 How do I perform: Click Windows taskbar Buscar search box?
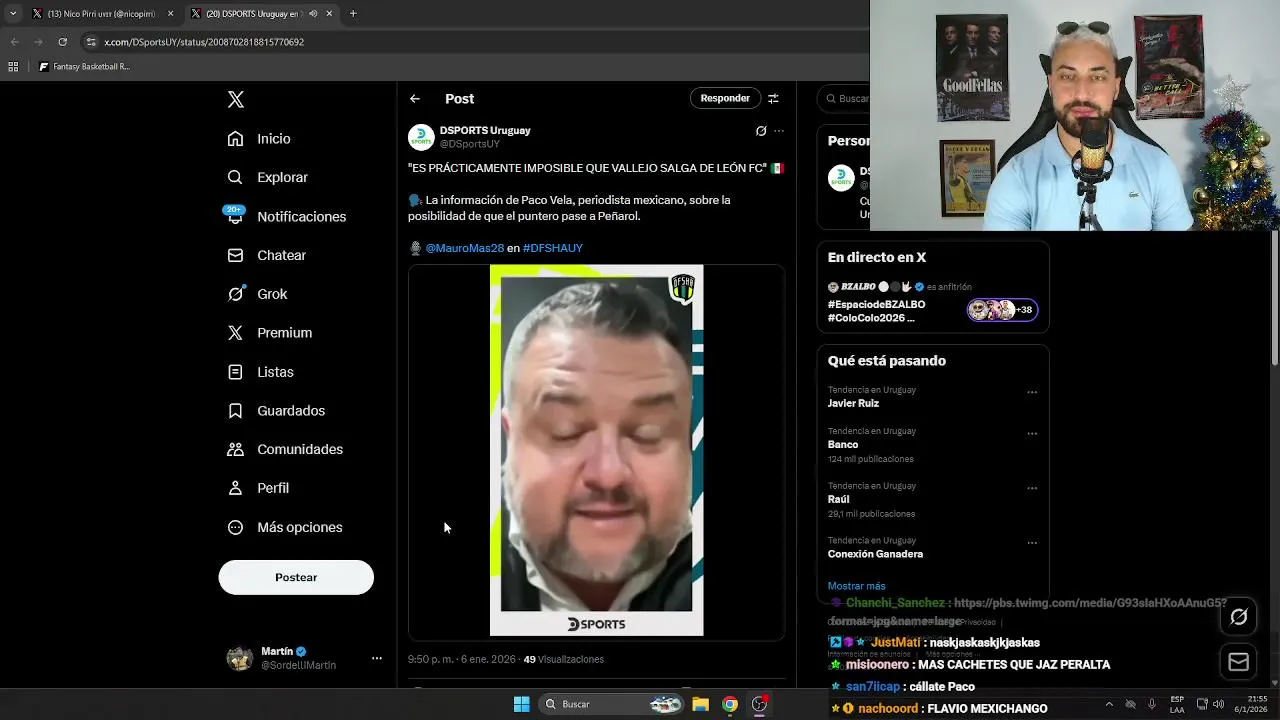(x=611, y=704)
